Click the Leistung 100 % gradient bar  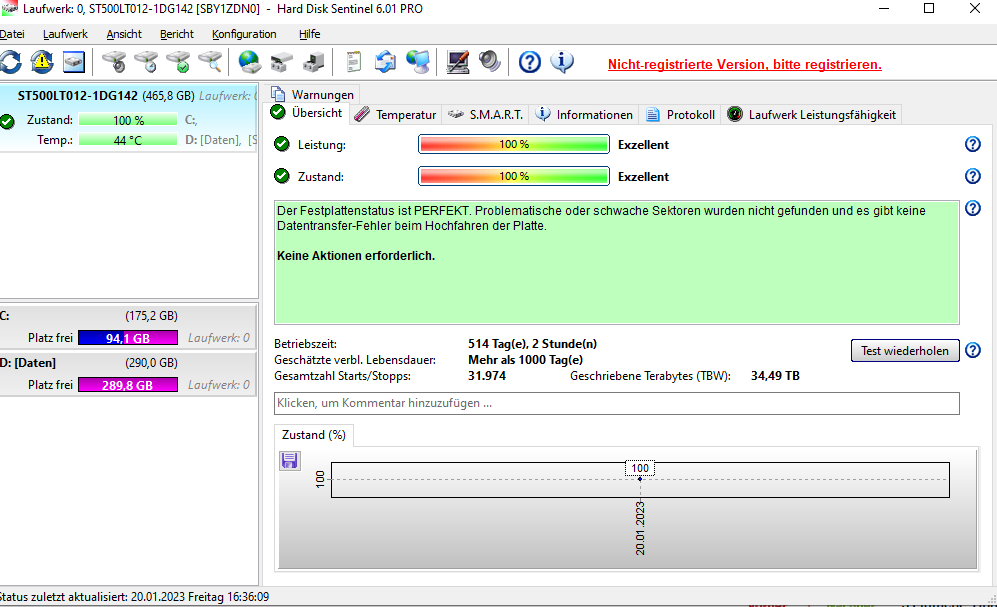pyautogui.click(x=514, y=144)
